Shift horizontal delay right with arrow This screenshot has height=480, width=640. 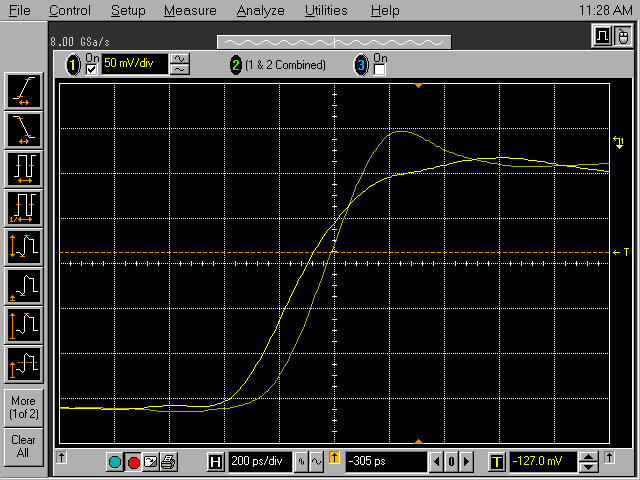466,462
